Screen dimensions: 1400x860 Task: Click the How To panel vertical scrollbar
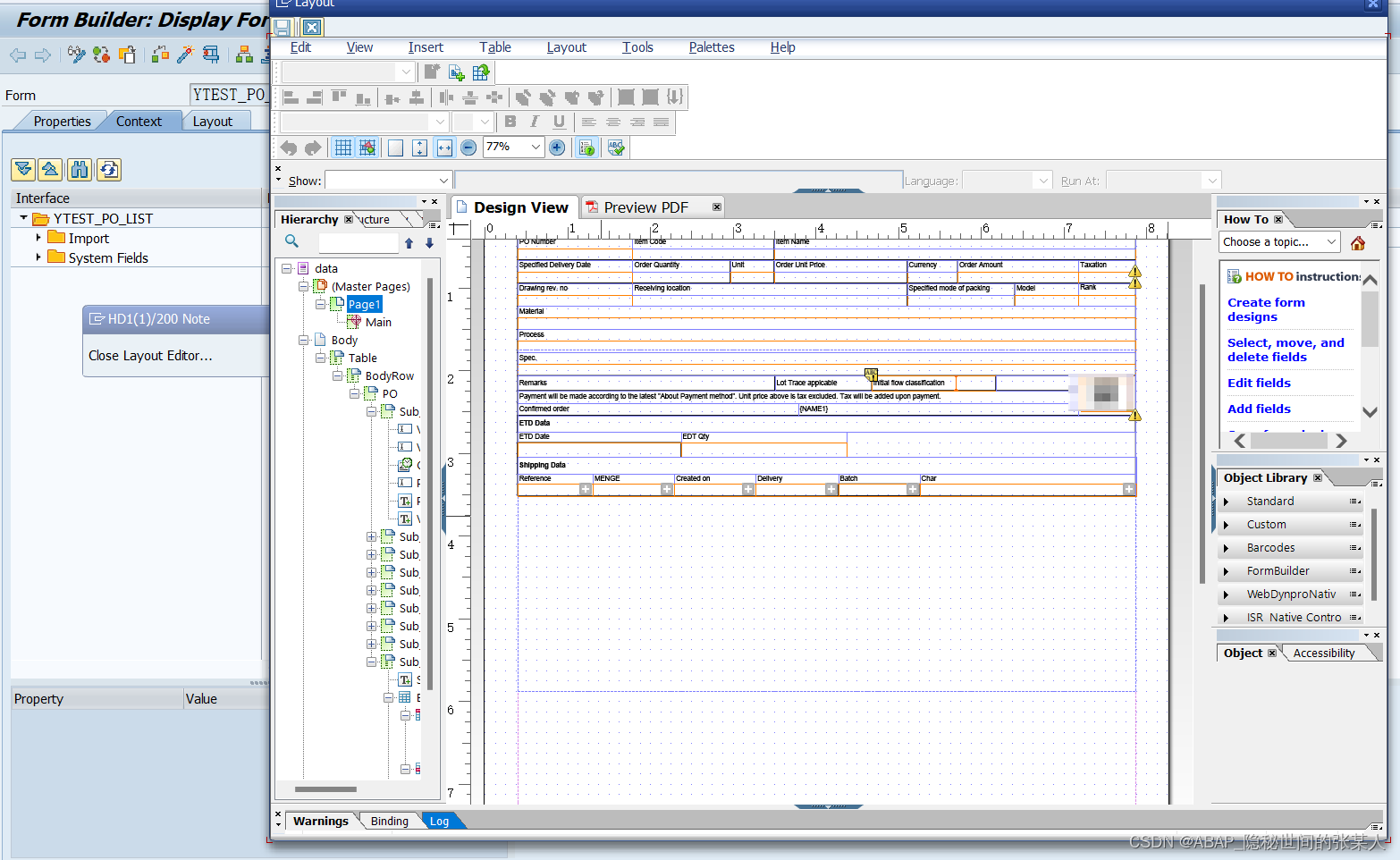1370,321
